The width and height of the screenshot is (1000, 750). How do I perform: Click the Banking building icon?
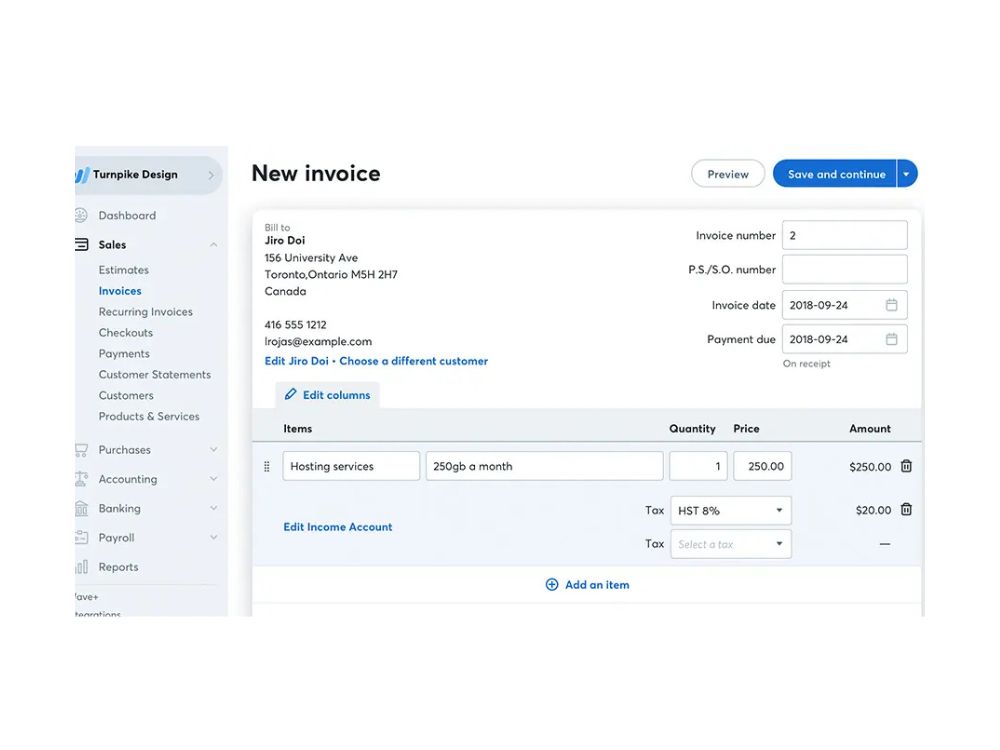[x=81, y=508]
